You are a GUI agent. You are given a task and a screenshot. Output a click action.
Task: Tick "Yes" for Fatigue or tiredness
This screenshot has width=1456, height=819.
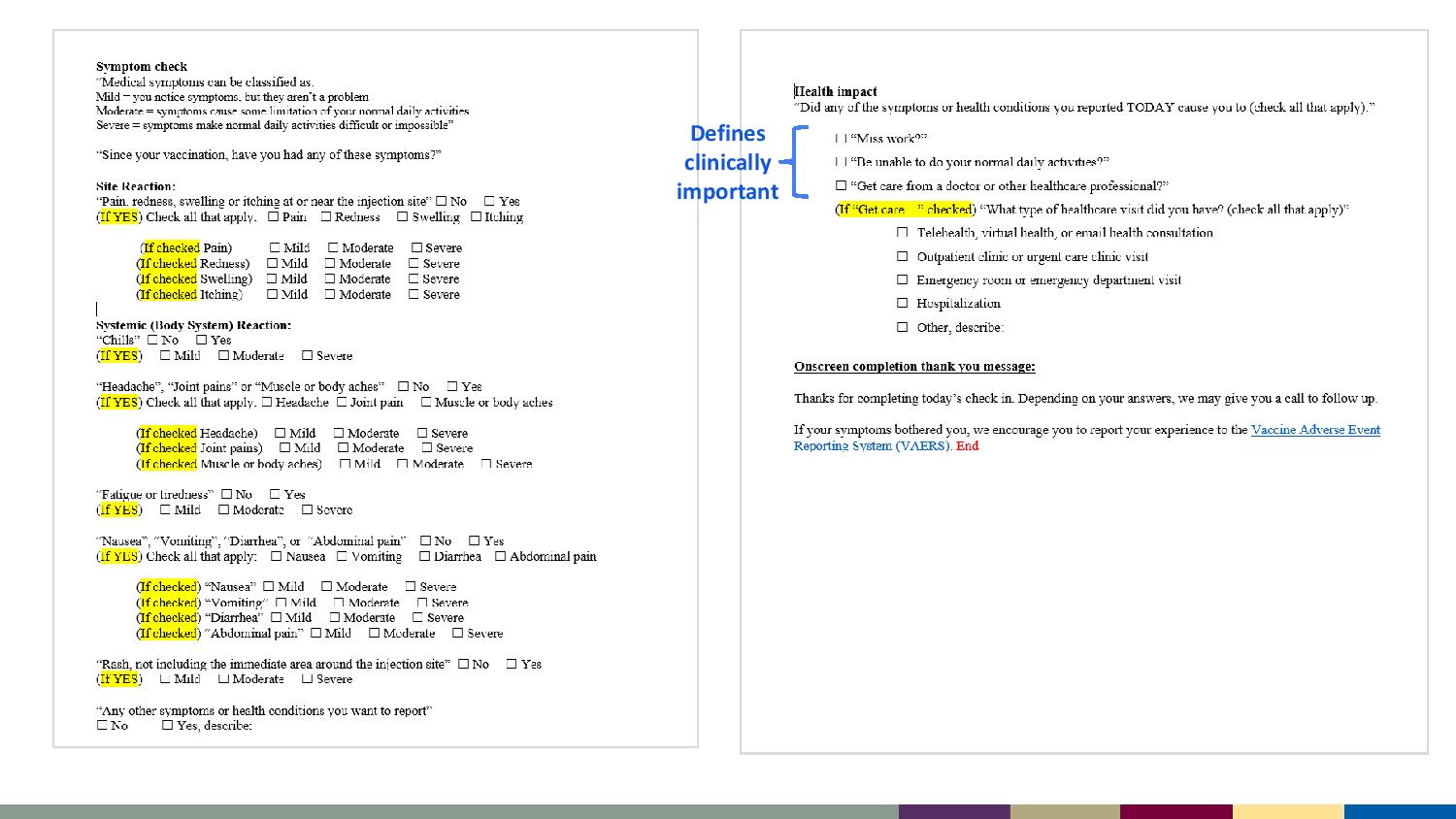276,495
